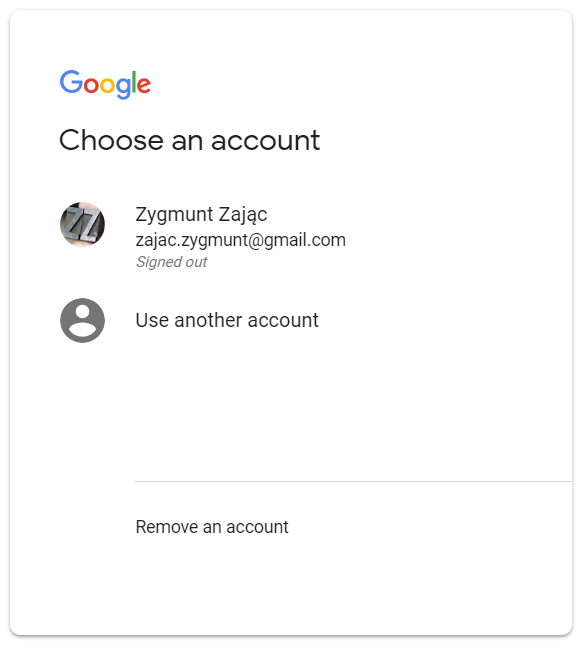The height and width of the screenshot is (647, 583).
Task: Click the zajac.zygmunt@gmail.com email address
Action: click(241, 240)
